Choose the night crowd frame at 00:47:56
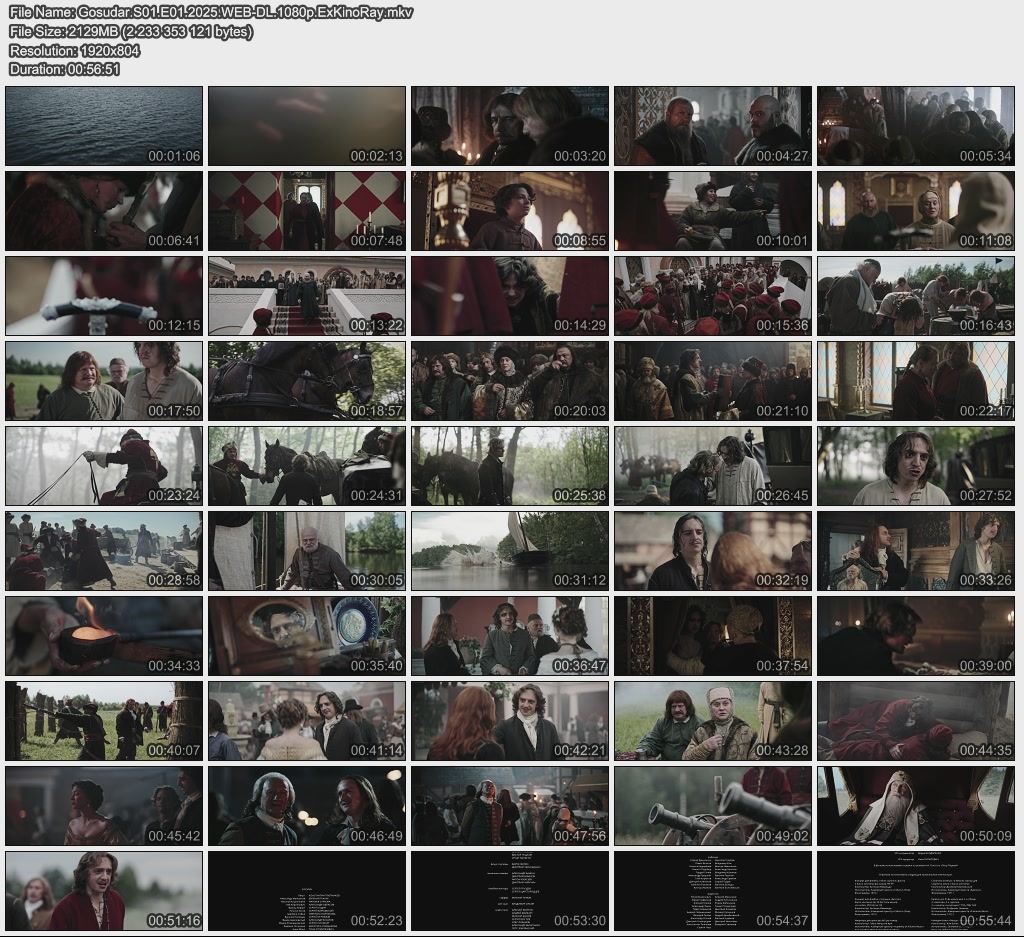The height and width of the screenshot is (937, 1024). point(510,806)
